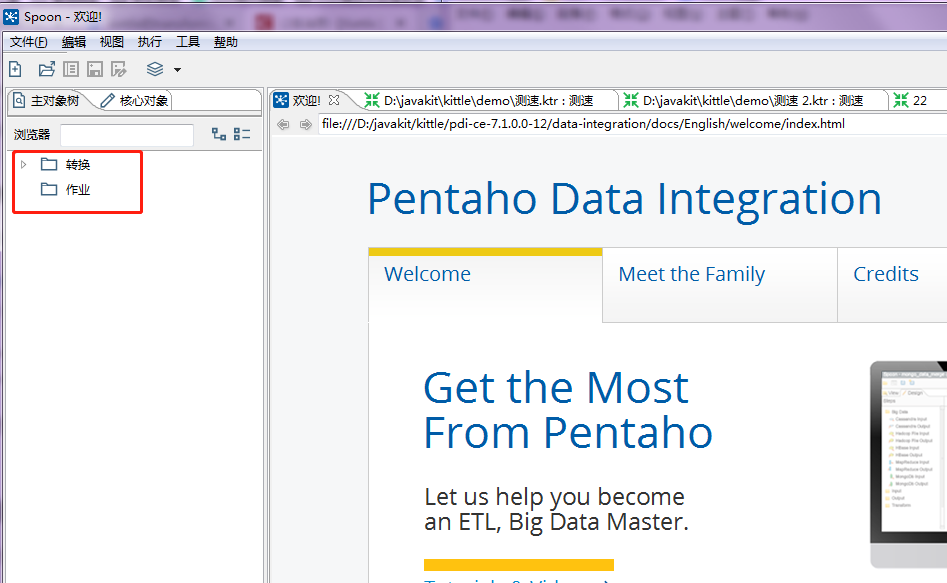Go forward in welcome browser

[306, 124]
